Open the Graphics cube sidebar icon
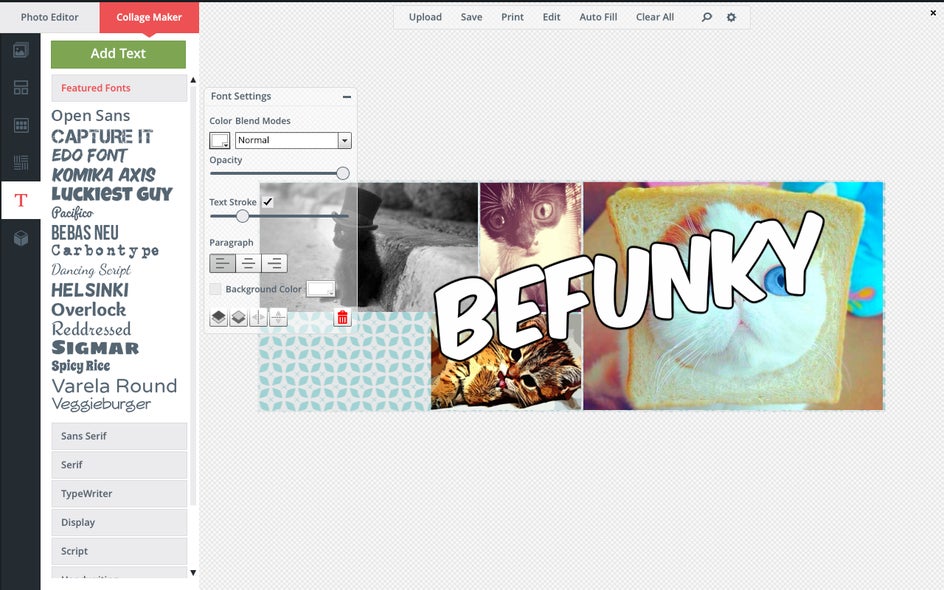Screen dimensions: 944x590 coord(20,238)
